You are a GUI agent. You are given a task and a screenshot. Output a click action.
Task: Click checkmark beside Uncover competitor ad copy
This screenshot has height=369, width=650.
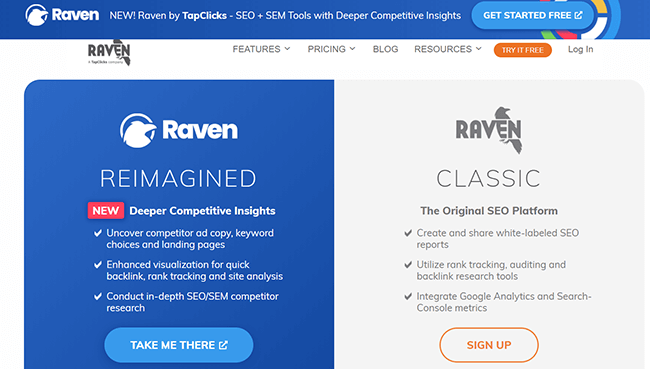(98, 233)
